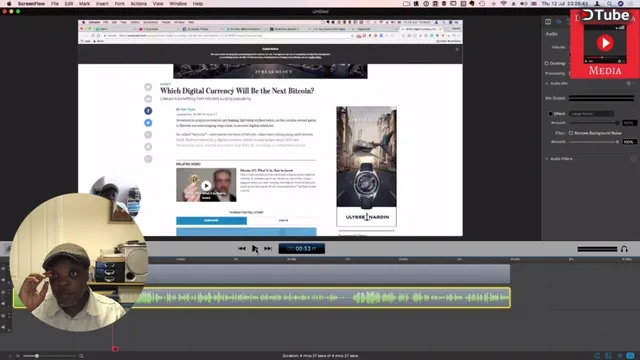Open the Apple menu
The width and height of the screenshot is (640, 360).
(x=9, y=4)
